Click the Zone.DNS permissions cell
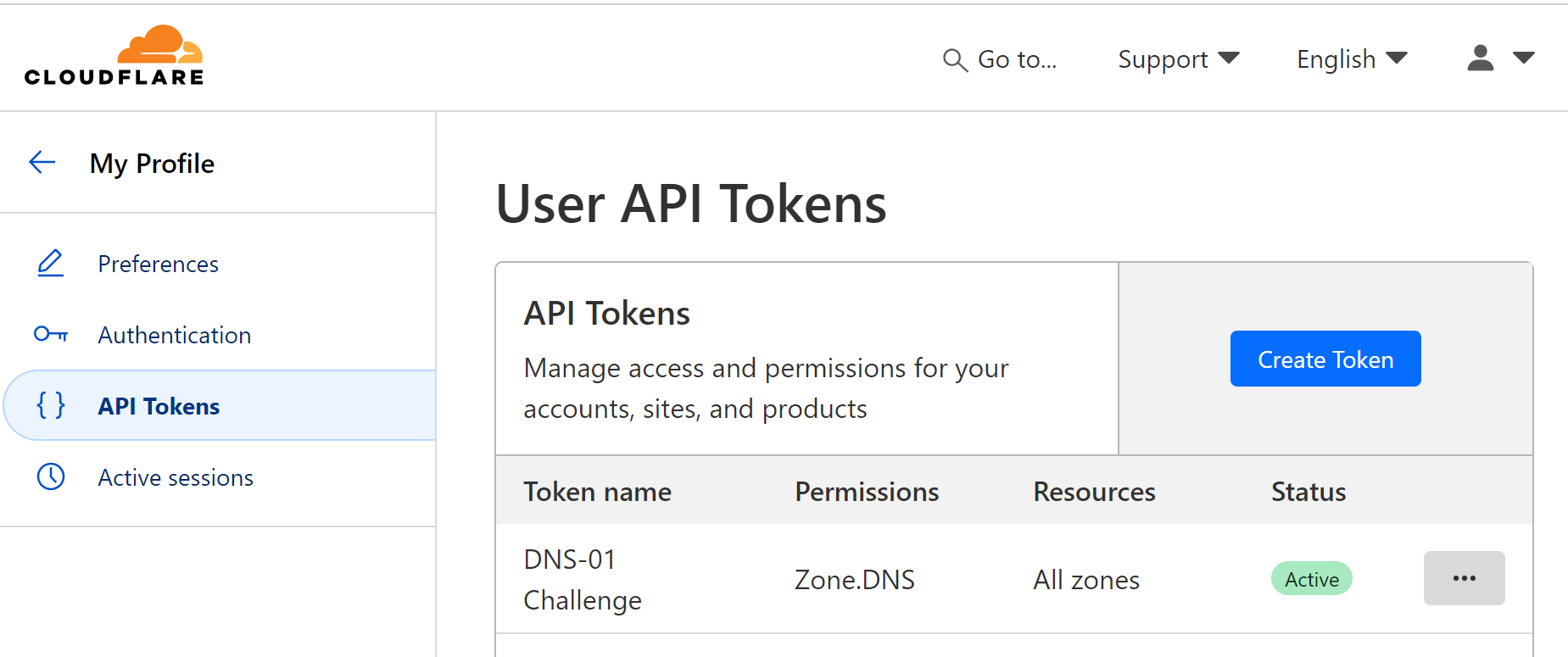 pyautogui.click(x=855, y=580)
